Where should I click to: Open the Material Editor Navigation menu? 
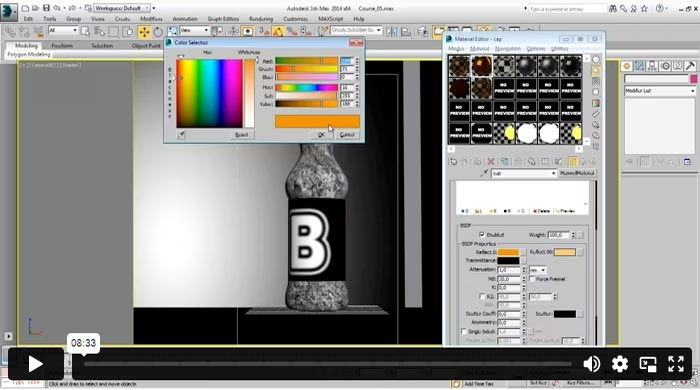(x=508, y=49)
